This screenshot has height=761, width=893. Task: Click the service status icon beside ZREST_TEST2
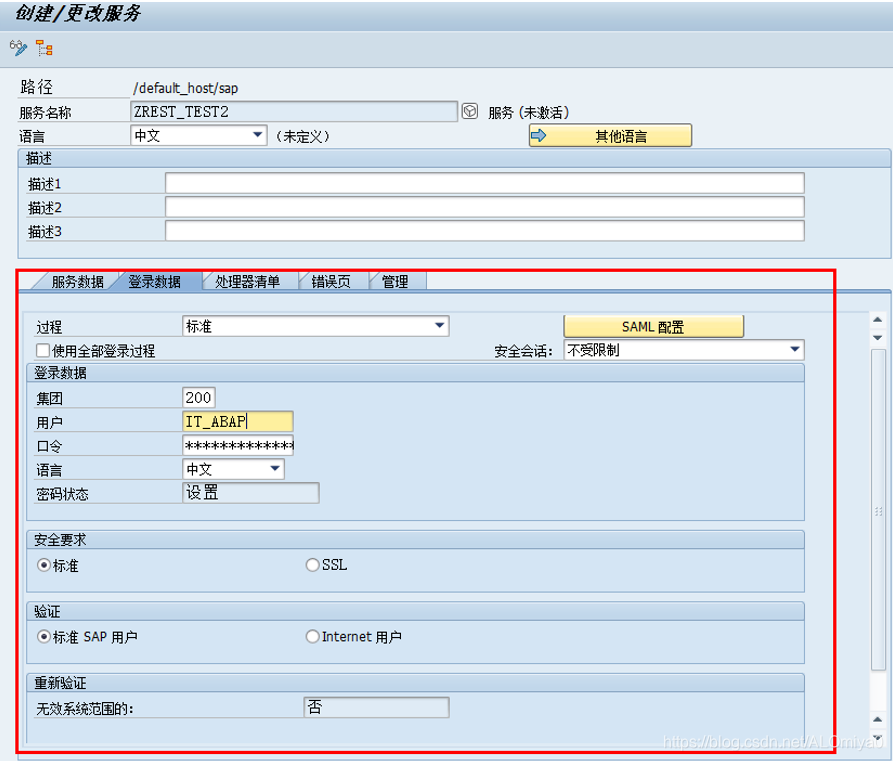click(470, 111)
